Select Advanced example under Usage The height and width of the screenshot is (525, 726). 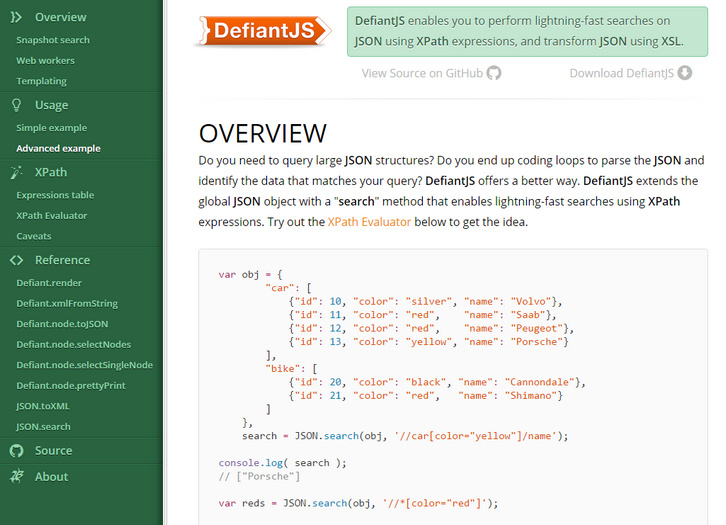click(x=58, y=149)
